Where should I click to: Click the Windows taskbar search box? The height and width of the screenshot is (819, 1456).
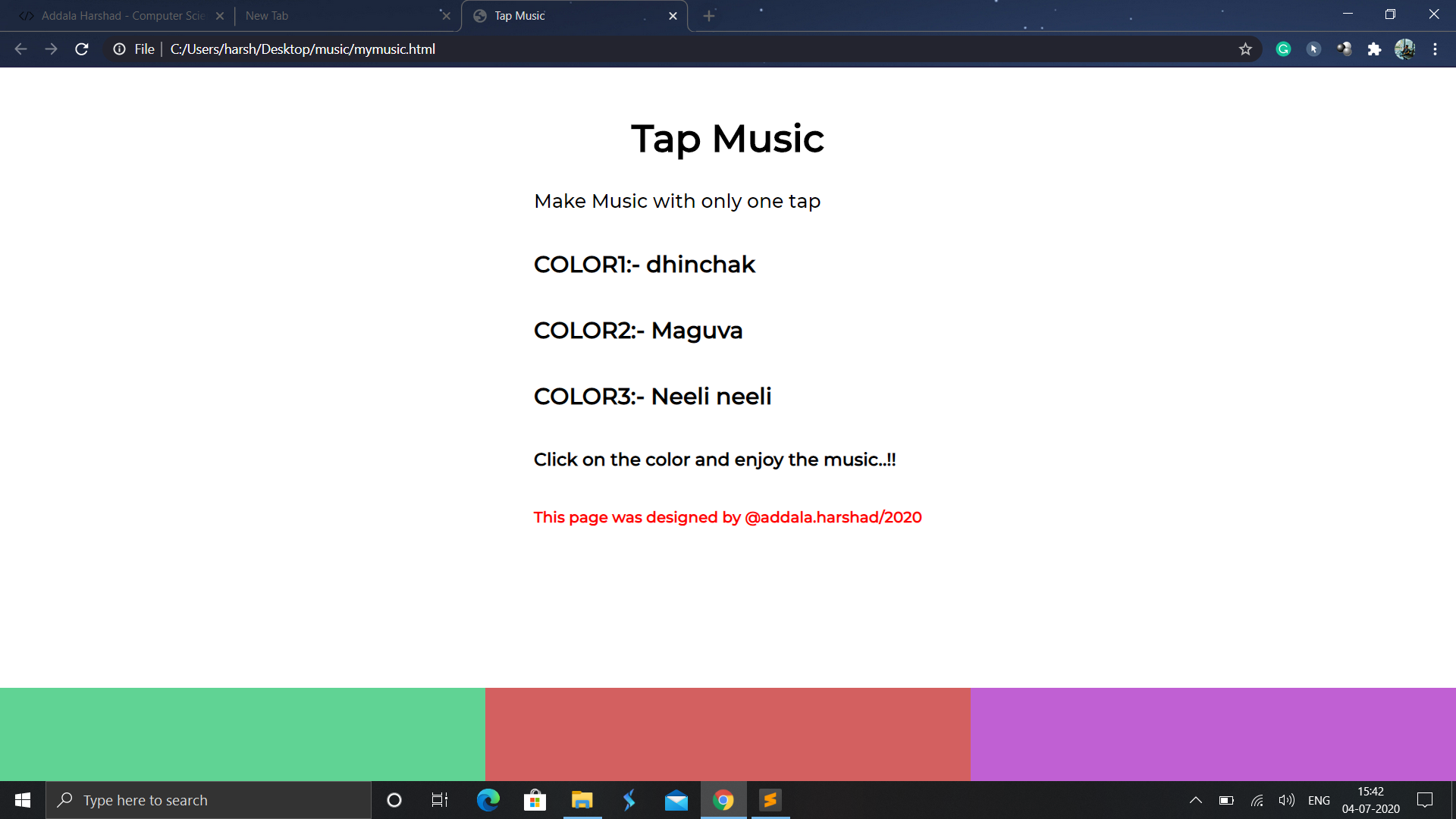pos(209,800)
